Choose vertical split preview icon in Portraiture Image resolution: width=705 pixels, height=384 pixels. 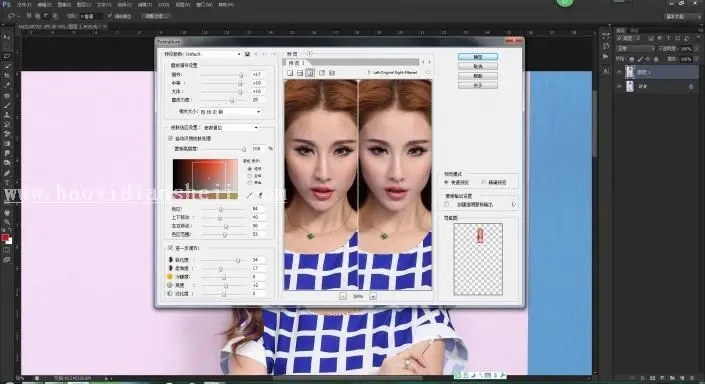coord(310,73)
